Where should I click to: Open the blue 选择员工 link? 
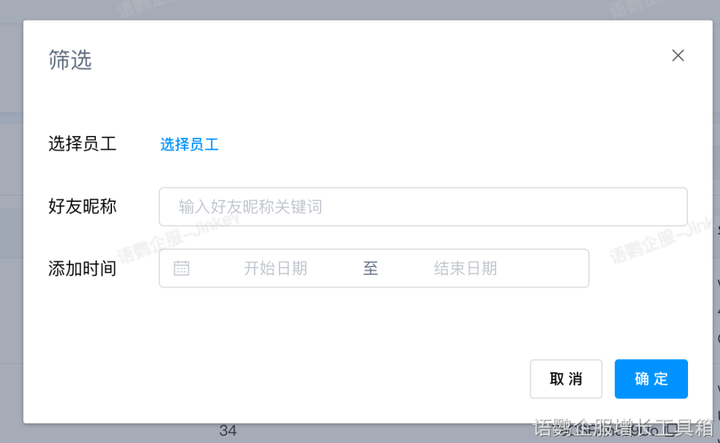point(189,144)
